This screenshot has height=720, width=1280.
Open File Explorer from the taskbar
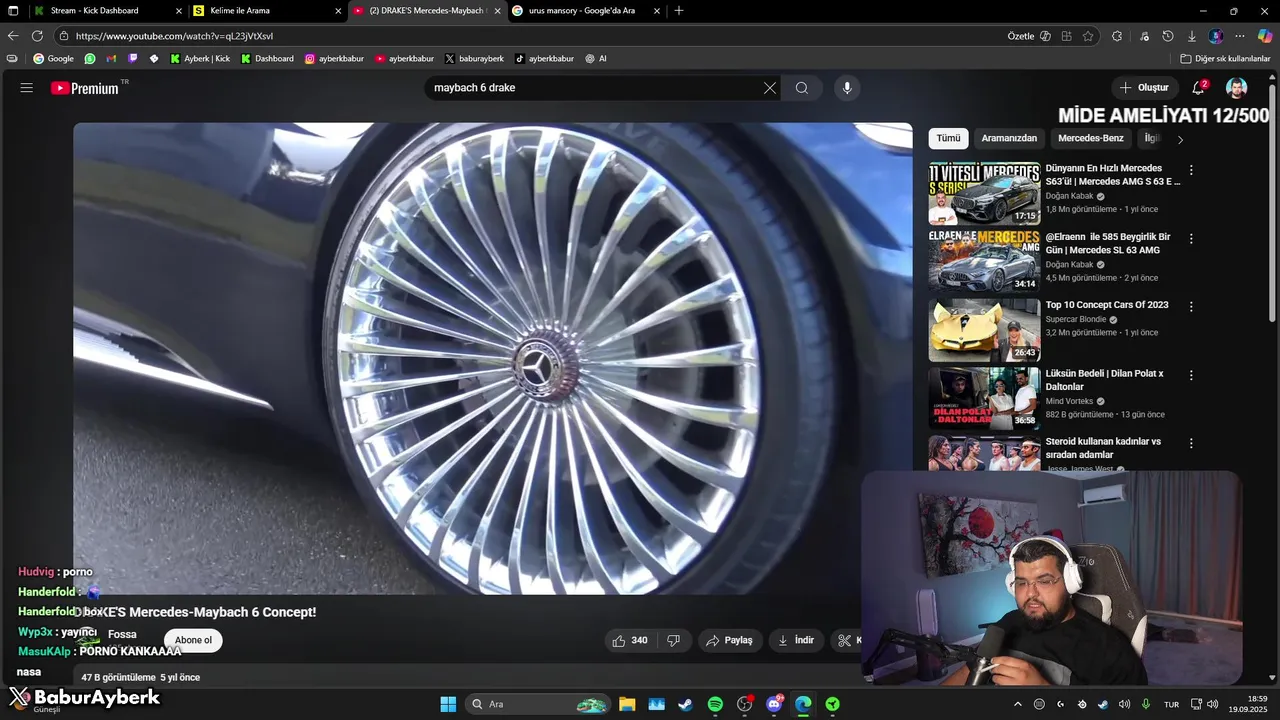click(627, 704)
